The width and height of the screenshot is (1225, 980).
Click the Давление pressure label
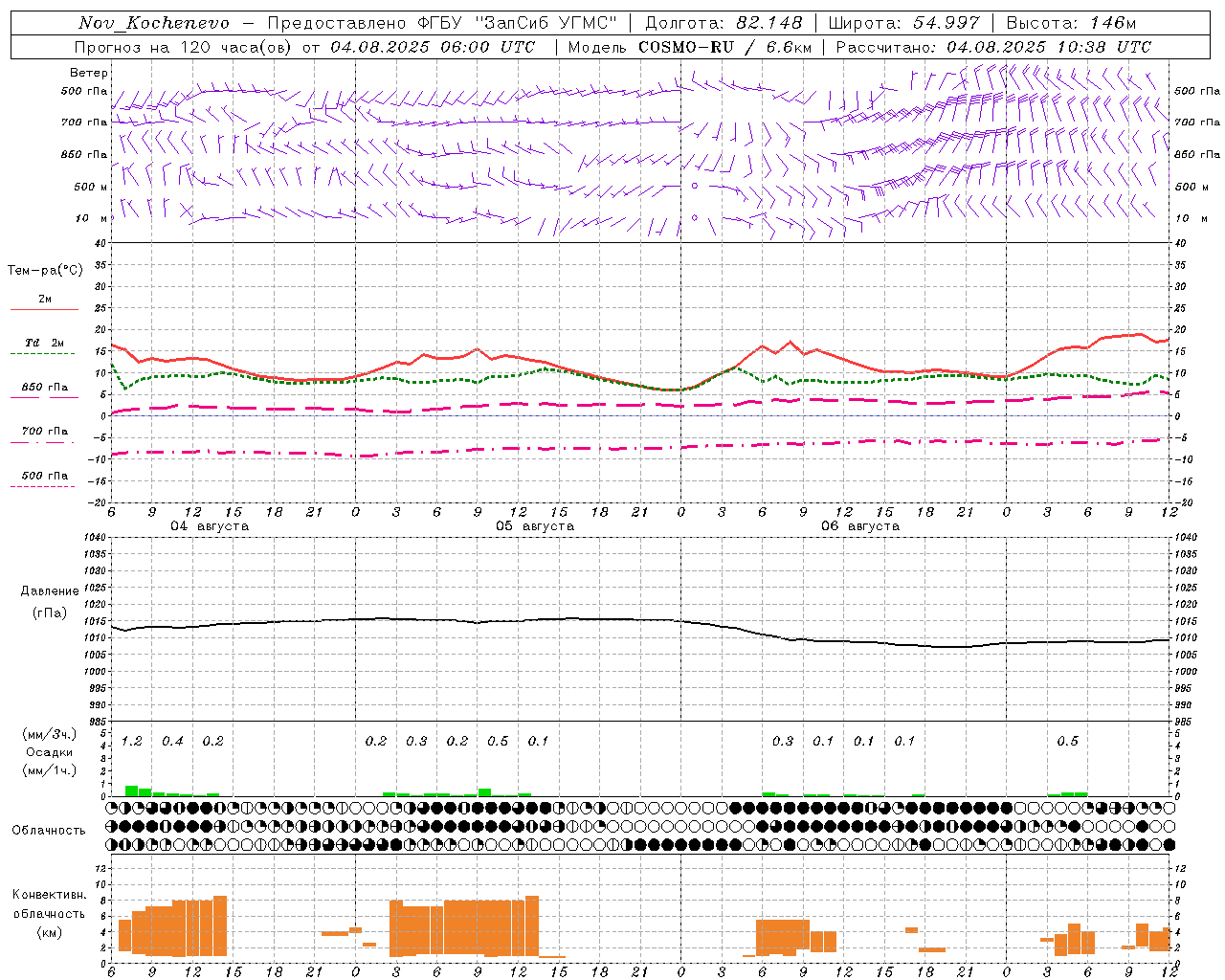coord(50,591)
